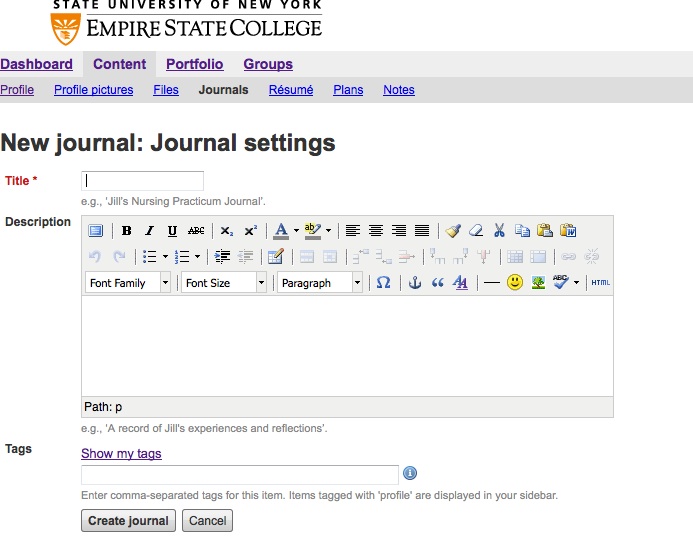Open the Portfolio tab
The width and height of the screenshot is (693, 543).
(x=194, y=64)
